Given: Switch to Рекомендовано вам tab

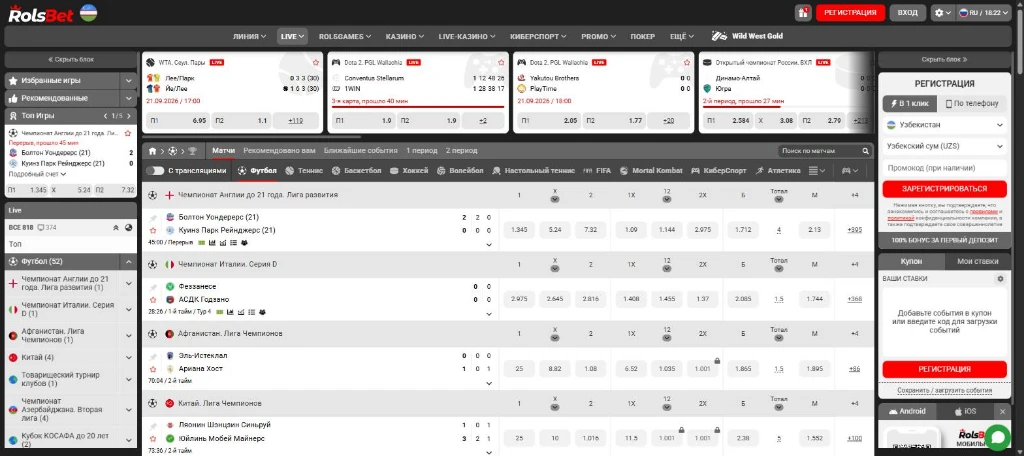Looking at the screenshot, I should click(x=280, y=150).
